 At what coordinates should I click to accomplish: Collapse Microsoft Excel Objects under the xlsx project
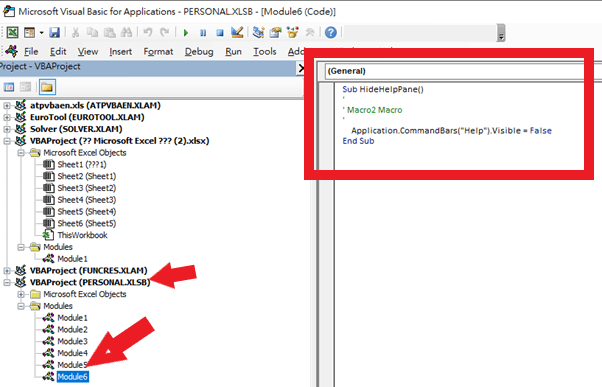point(21,153)
